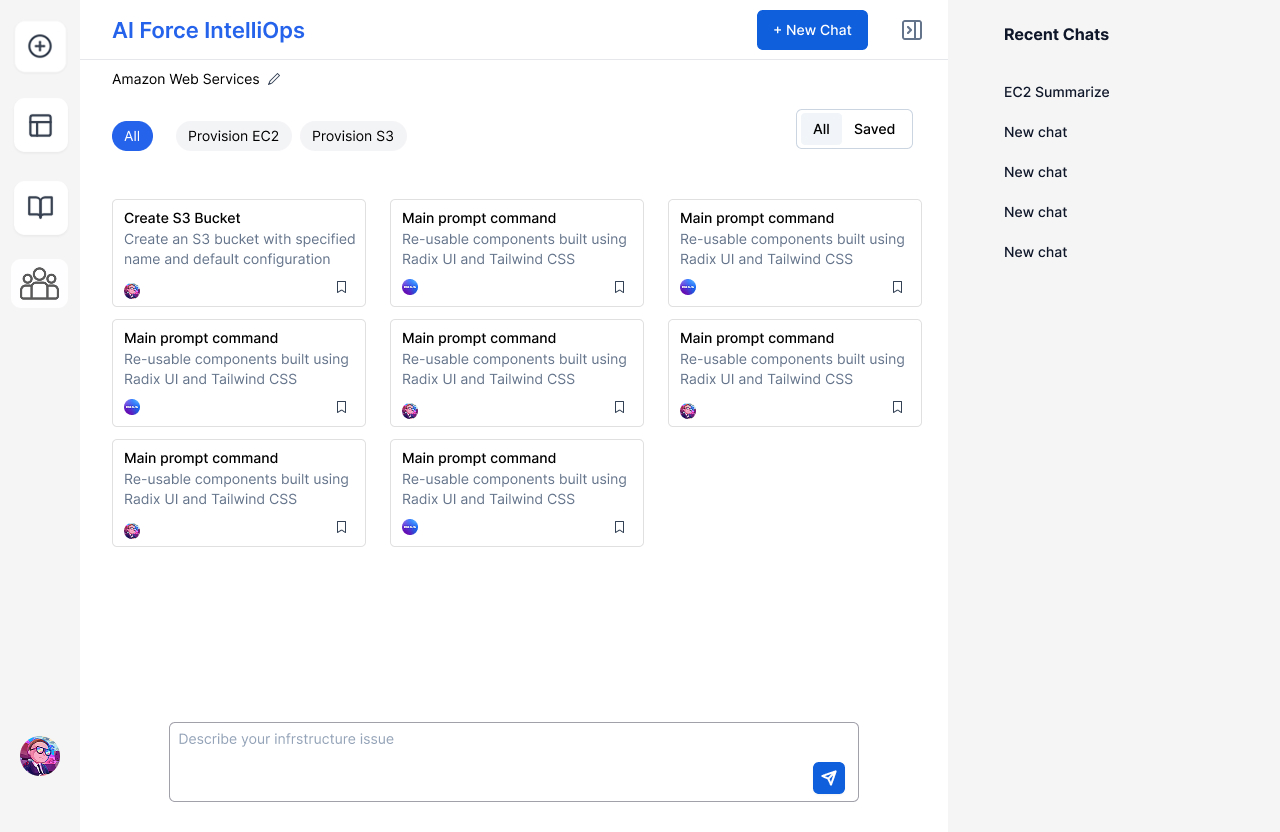Bookmark the first-row middle Main prompt card

(619, 287)
